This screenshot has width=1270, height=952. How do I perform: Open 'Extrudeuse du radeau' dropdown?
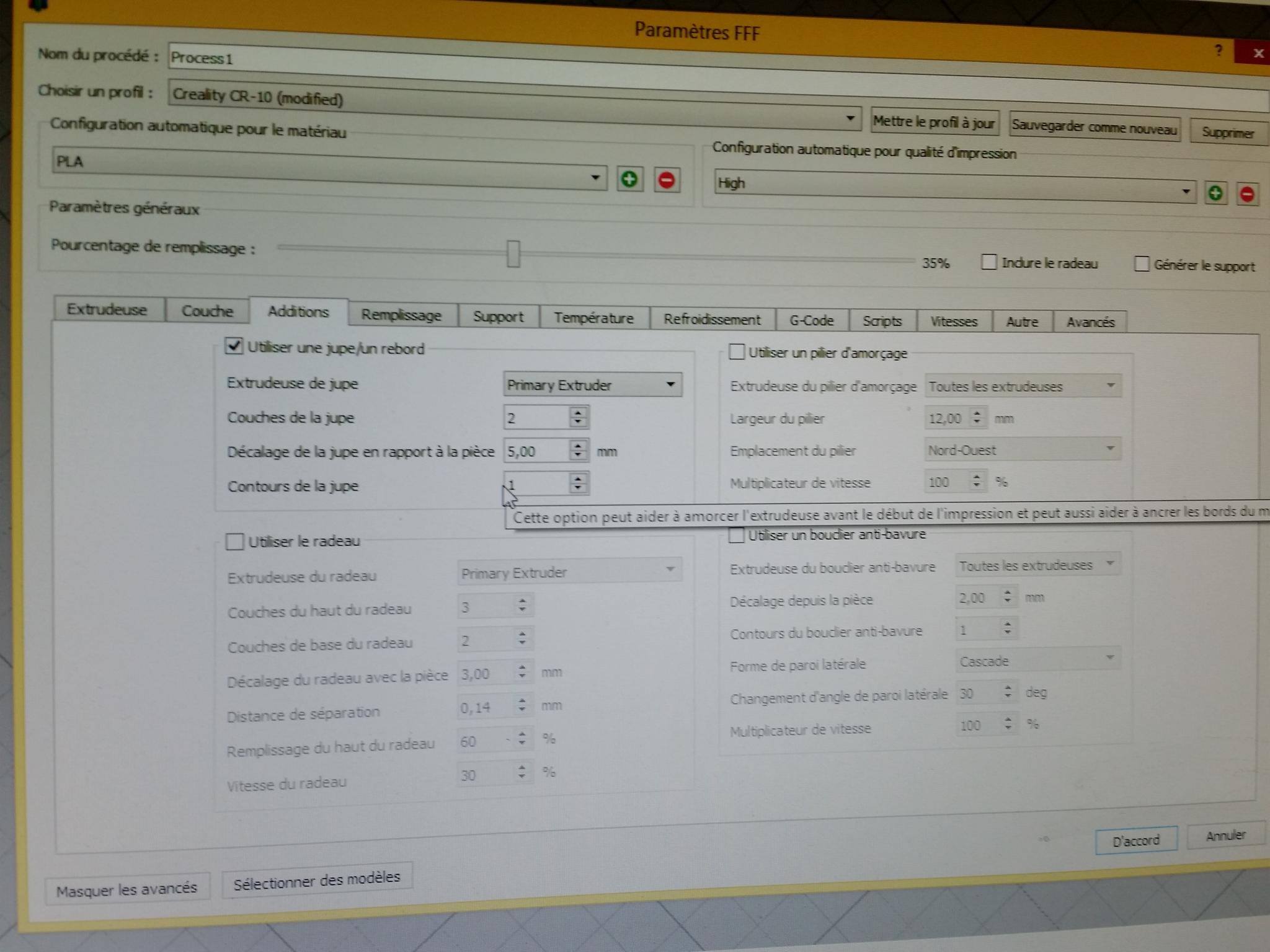(569, 571)
